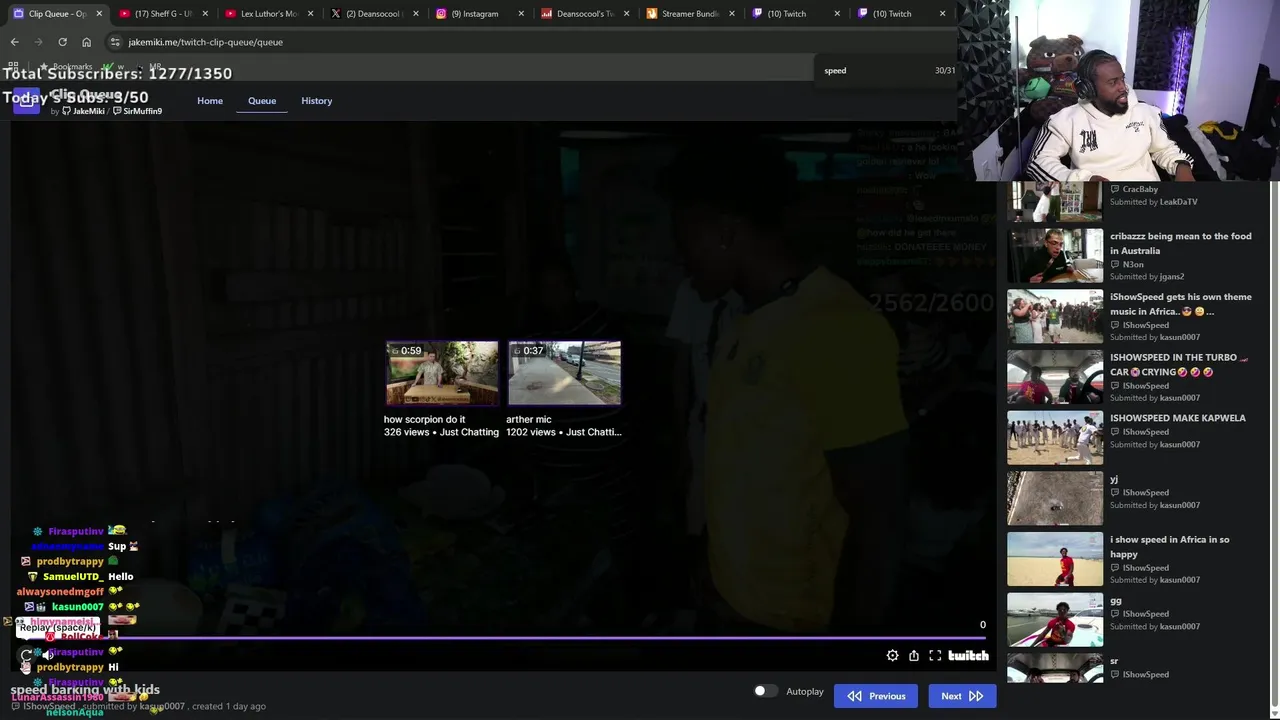
Task: Open the browser home page icon
Action: click(86, 42)
